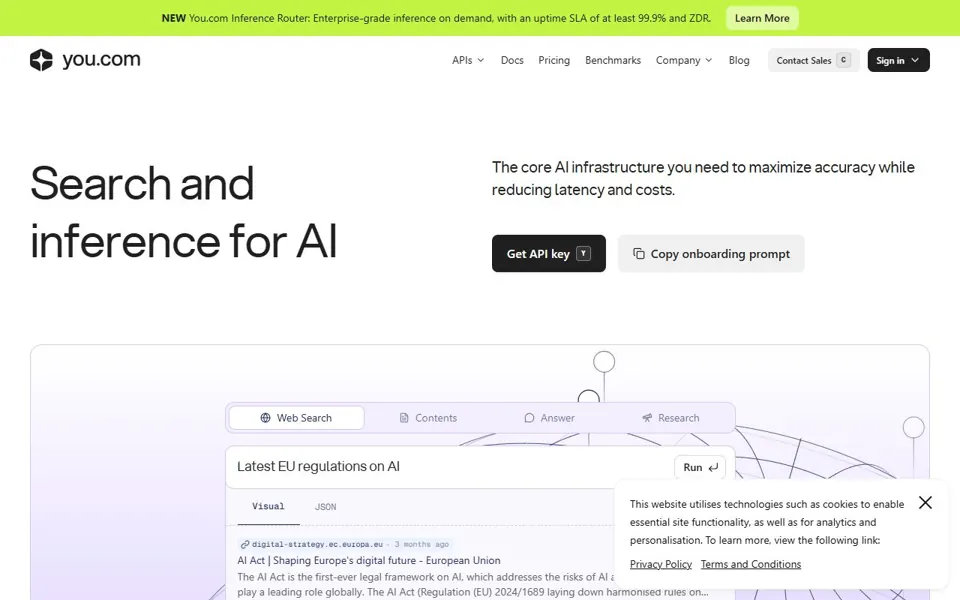This screenshot has width=960, height=600.
Task: Expand the Company dropdown chevron
Action: (709, 60)
